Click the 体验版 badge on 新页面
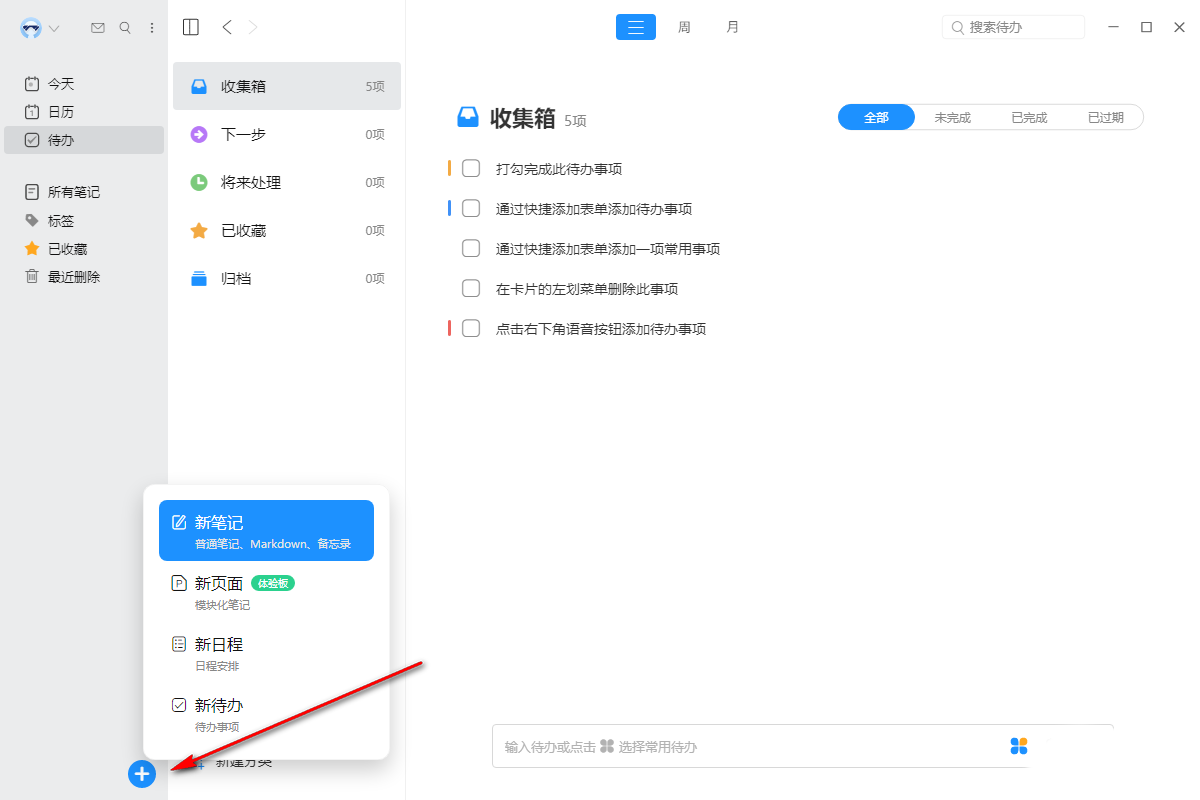The width and height of the screenshot is (1200, 800). [x=273, y=583]
